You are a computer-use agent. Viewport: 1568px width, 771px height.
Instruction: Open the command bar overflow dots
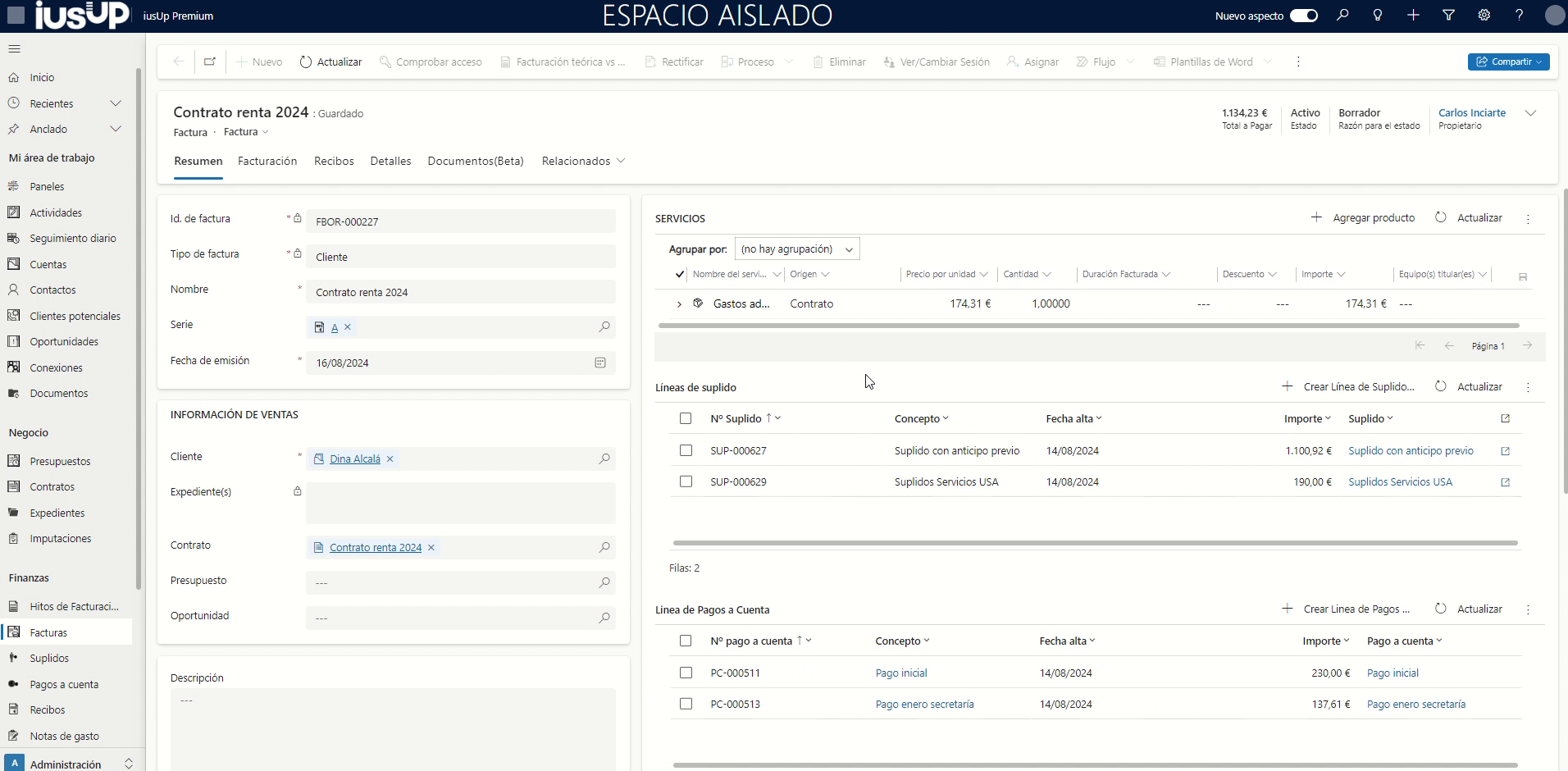[x=1298, y=62]
